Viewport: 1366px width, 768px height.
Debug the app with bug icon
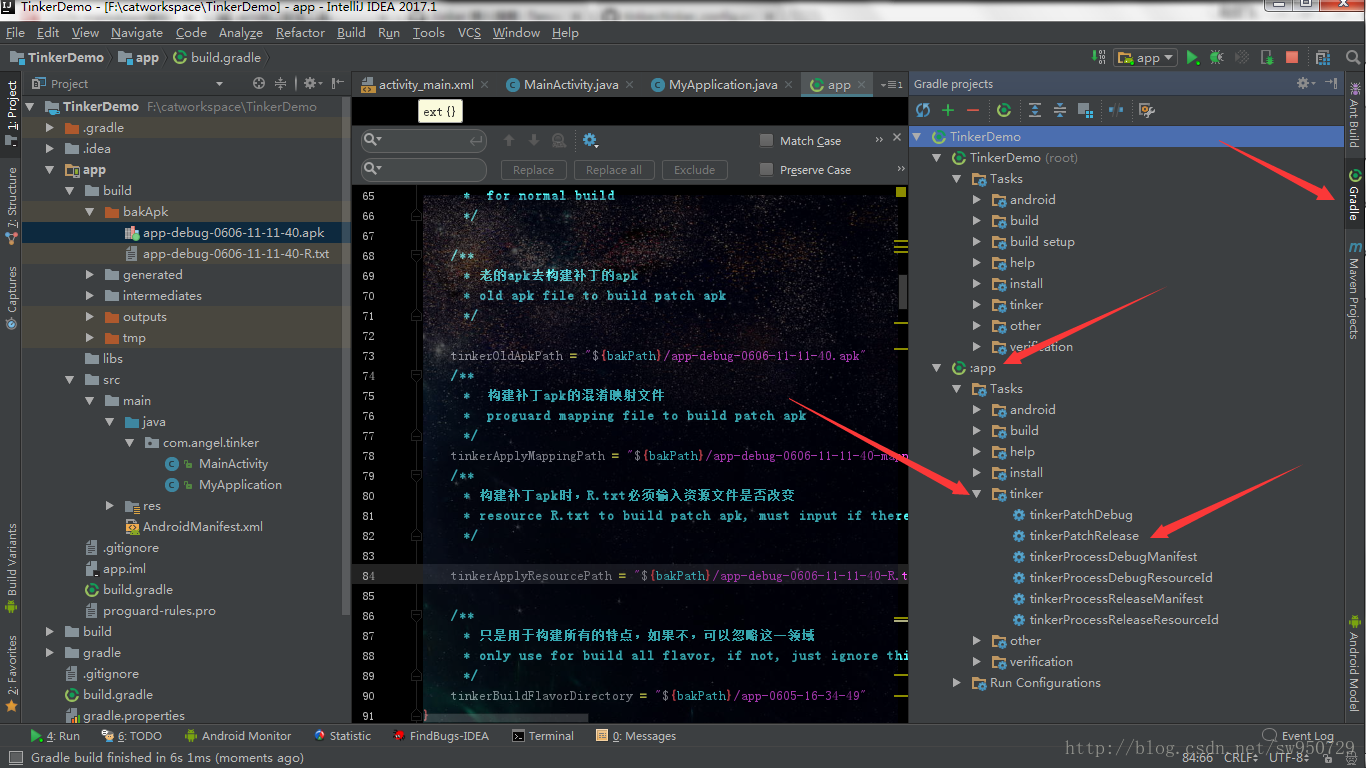coord(1217,58)
